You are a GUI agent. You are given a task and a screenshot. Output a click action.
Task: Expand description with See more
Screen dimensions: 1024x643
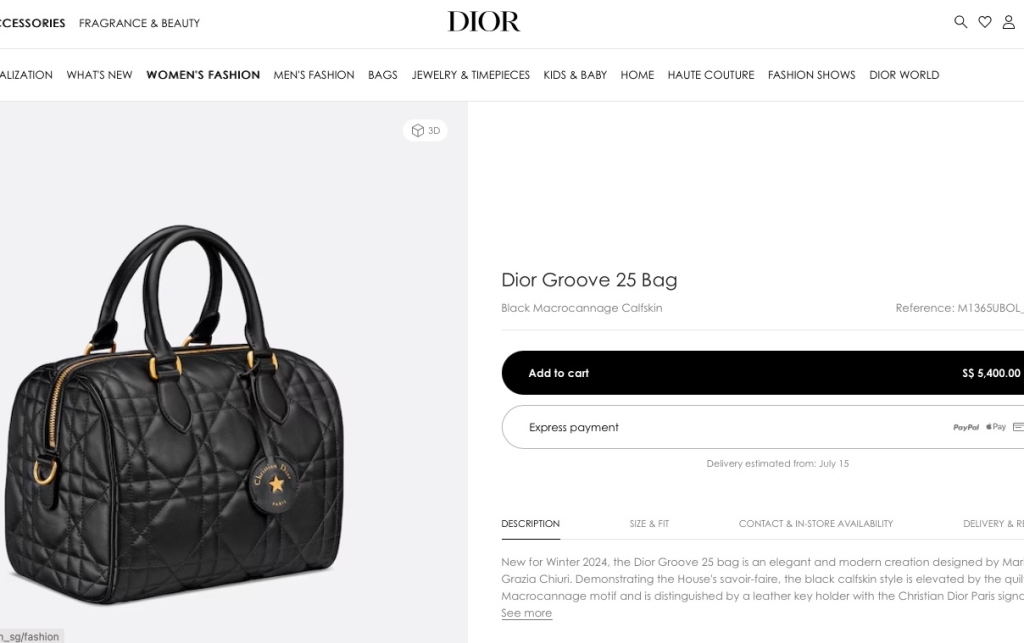[x=526, y=613]
